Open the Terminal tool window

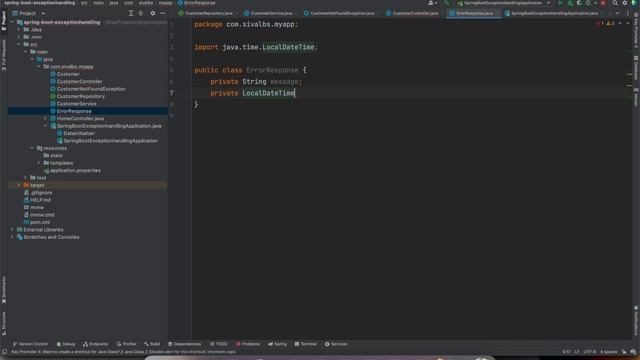306,344
